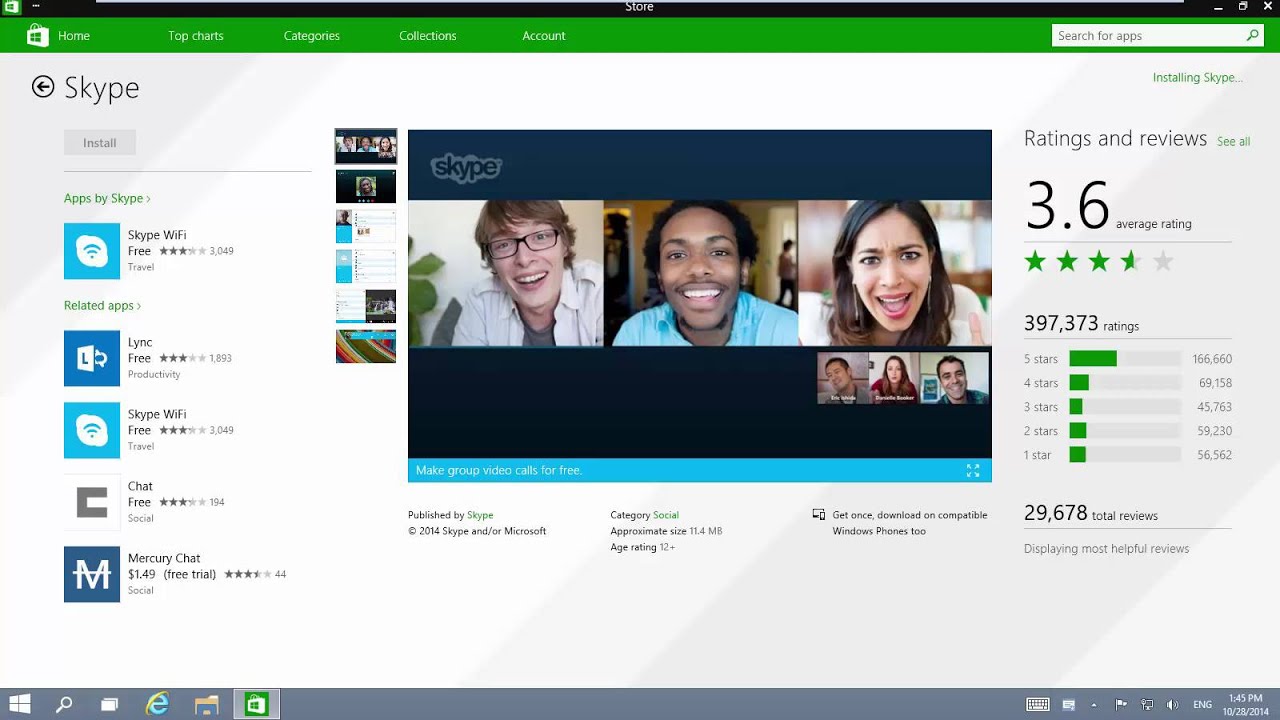Click the Lync app title text
The image size is (1280, 720).
140,342
